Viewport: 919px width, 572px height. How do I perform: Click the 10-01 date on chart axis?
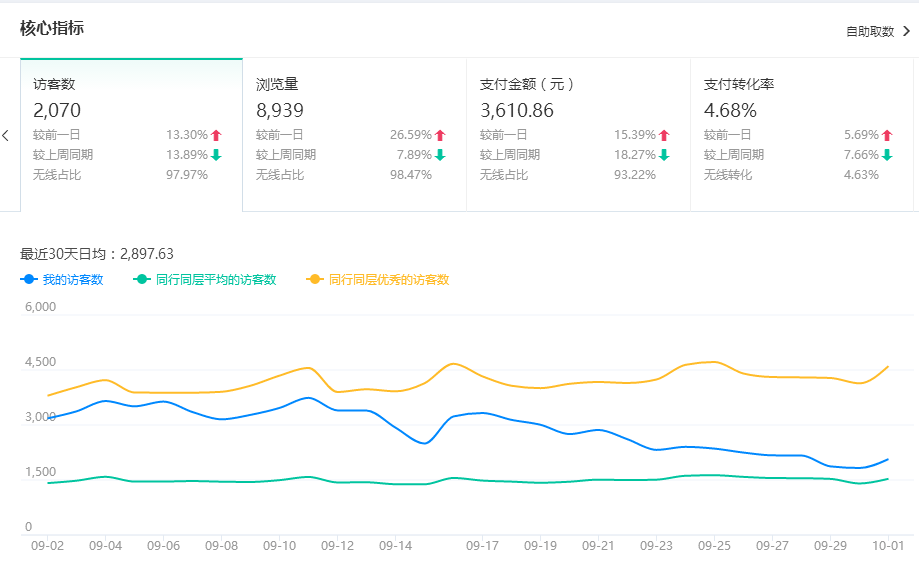tap(887, 546)
